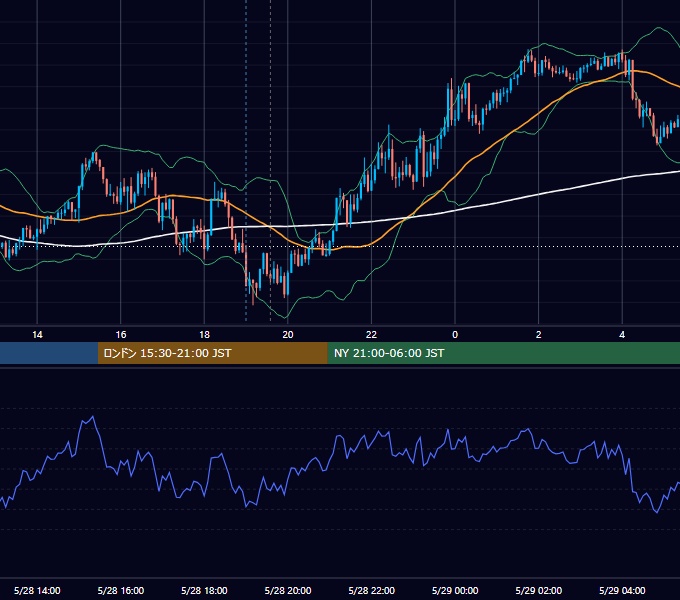Select the NY 21:00-06:00 JST session band
680x600 pixels.
503,353
